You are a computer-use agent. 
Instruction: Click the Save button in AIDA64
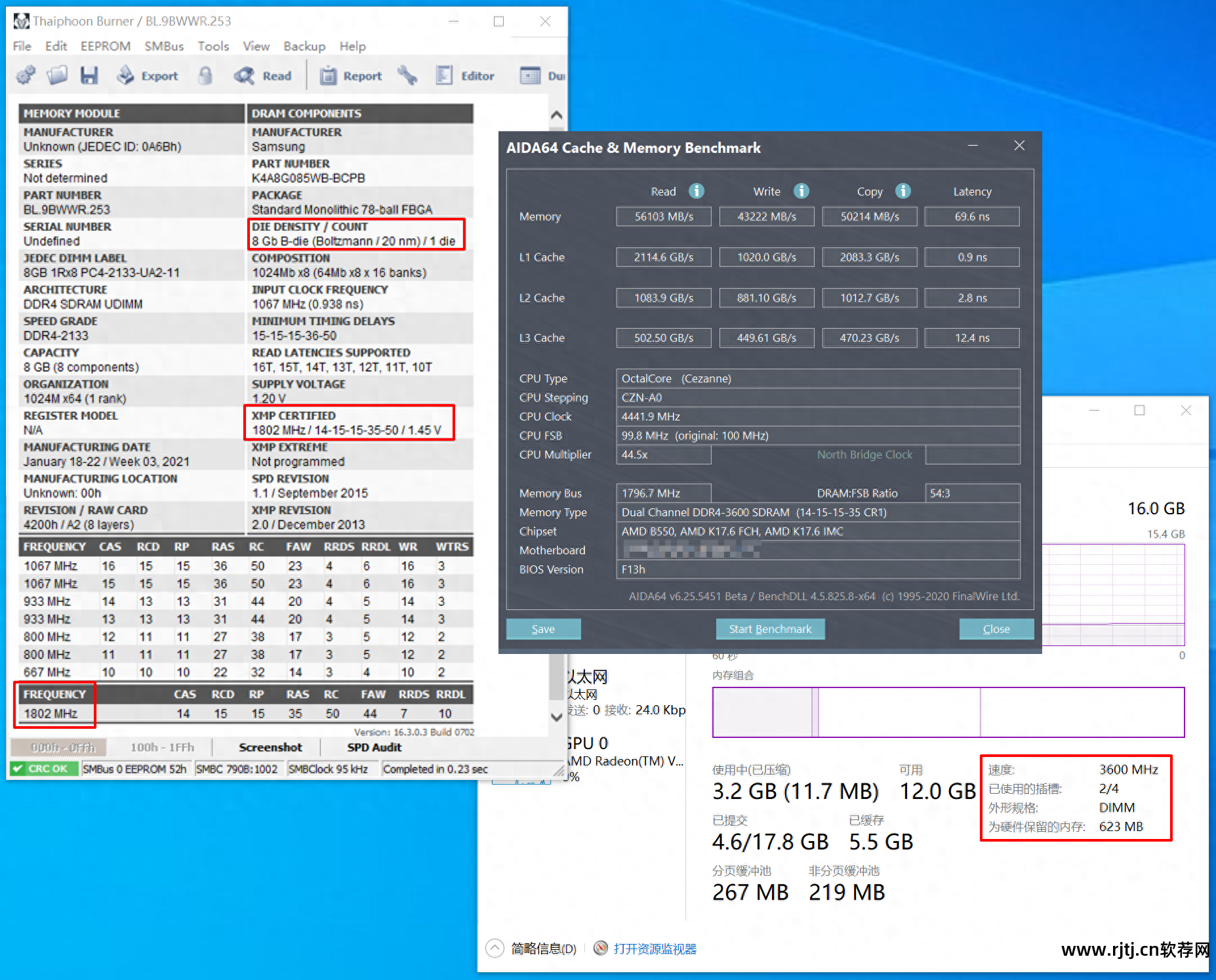click(x=543, y=629)
